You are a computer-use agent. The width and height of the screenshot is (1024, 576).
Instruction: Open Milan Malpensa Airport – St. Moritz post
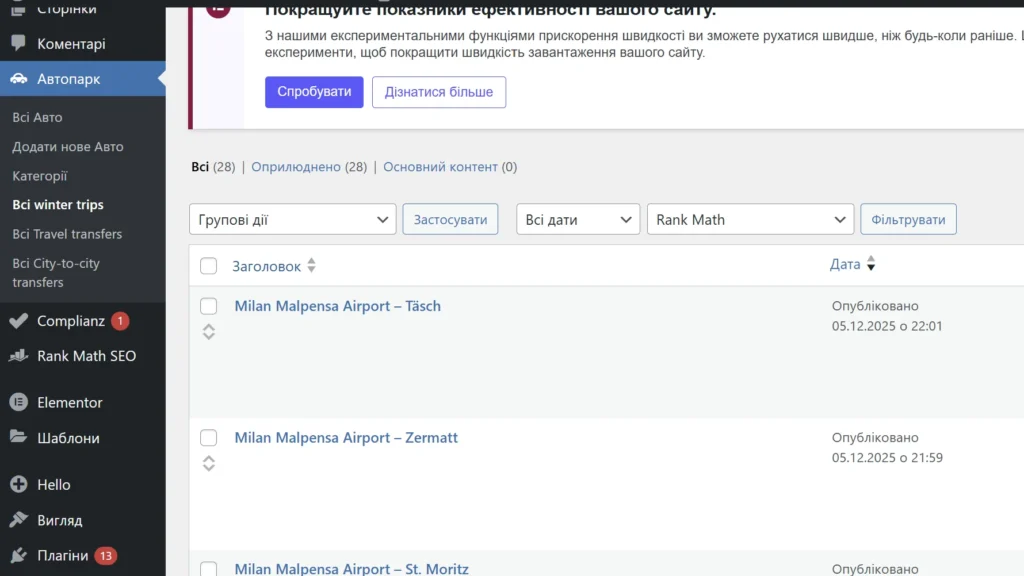pos(351,568)
